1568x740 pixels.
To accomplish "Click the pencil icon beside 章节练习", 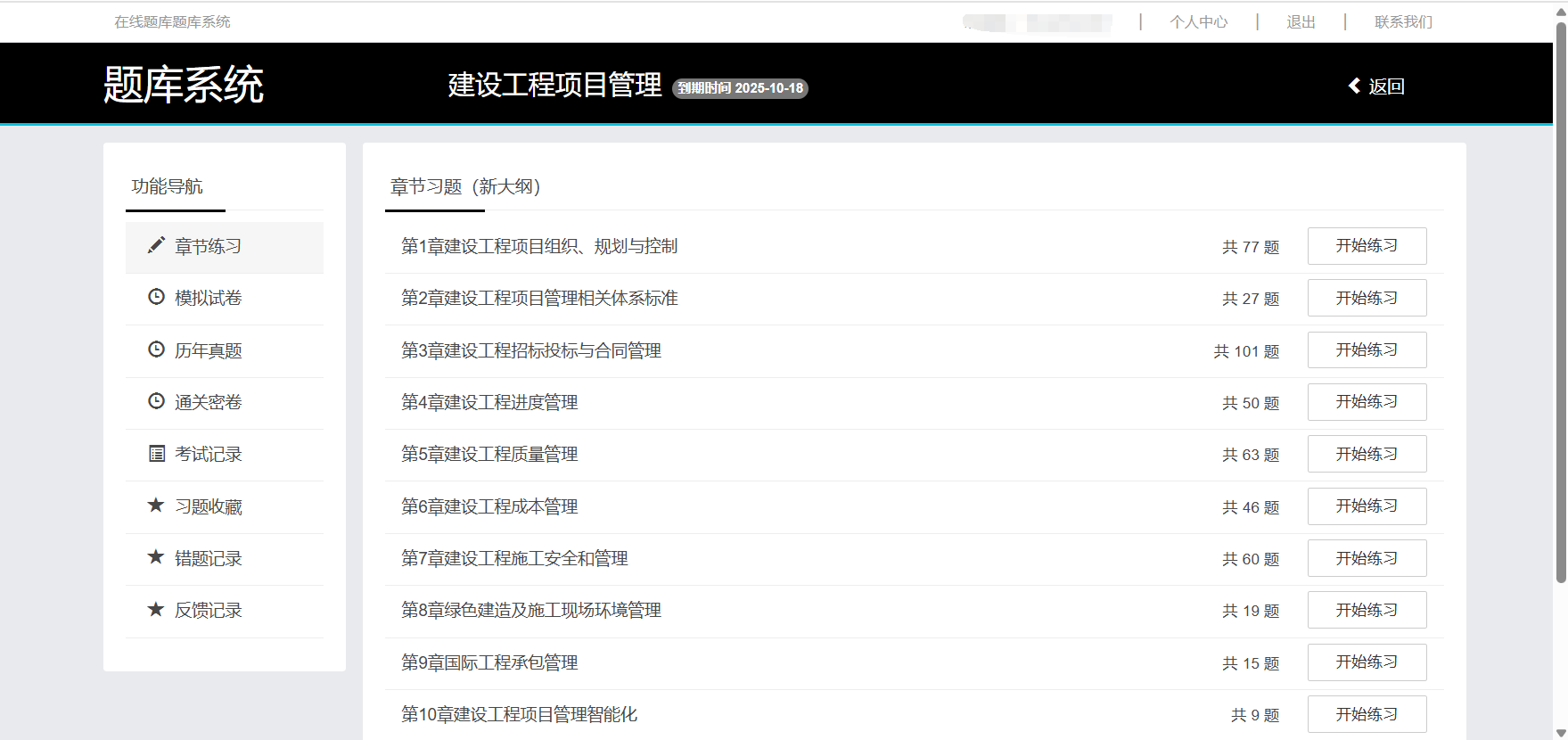I will (x=156, y=245).
